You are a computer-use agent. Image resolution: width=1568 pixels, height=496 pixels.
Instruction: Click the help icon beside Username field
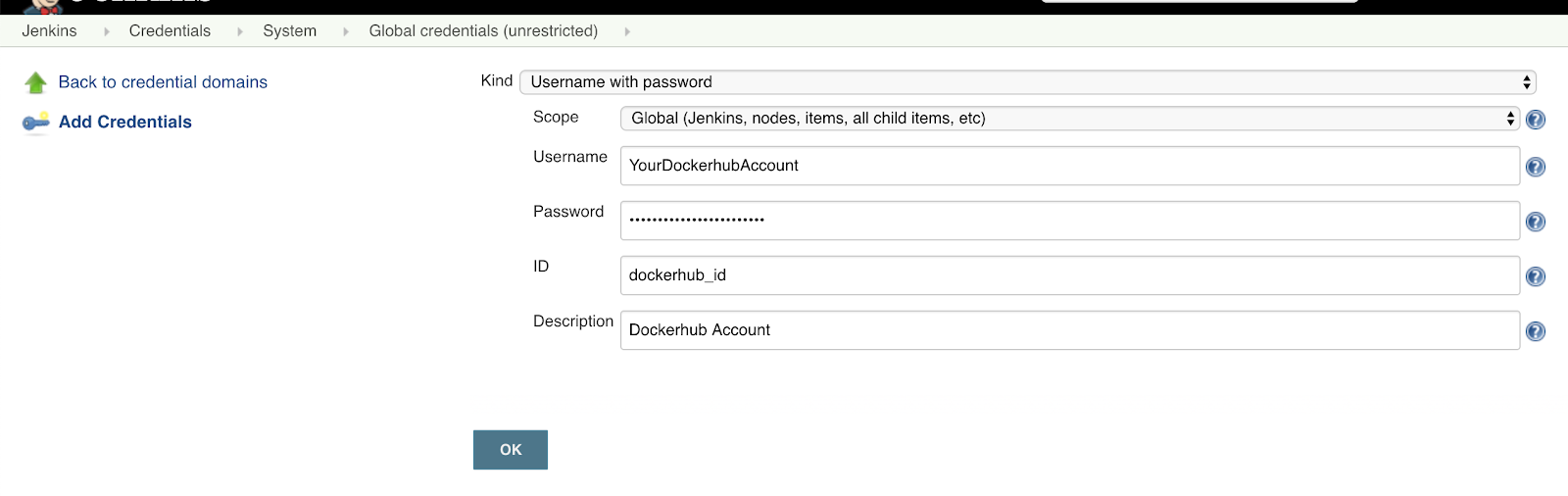point(1536,167)
